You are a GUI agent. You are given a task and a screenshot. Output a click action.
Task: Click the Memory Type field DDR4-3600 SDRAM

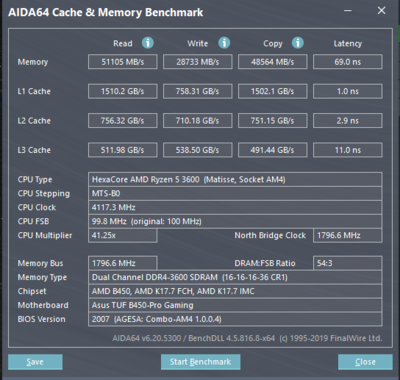[235, 277]
